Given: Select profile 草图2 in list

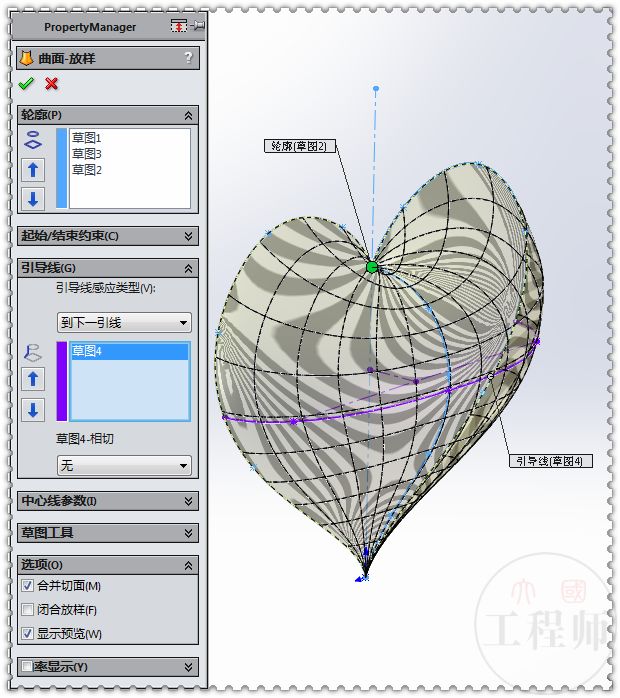Looking at the screenshot, I should (87, 170).
